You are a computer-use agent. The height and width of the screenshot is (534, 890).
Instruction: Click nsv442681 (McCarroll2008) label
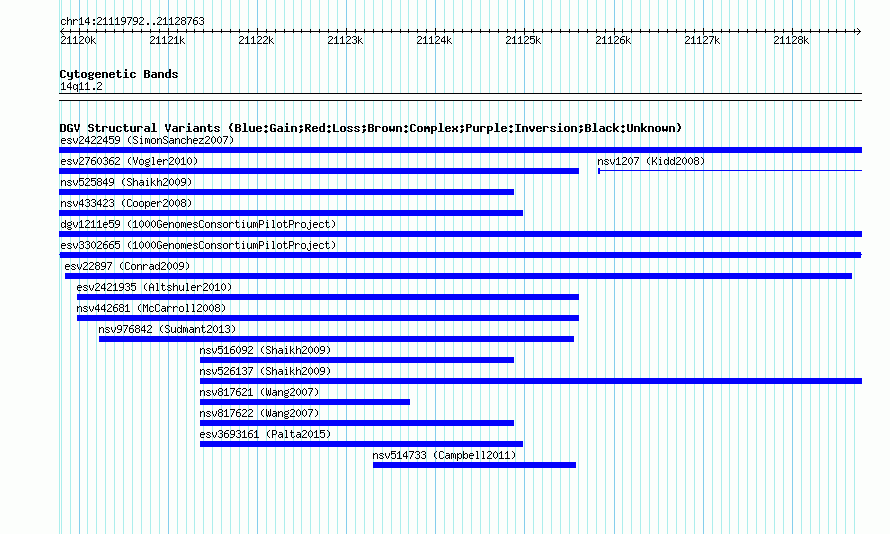click(x=151, y=308)
